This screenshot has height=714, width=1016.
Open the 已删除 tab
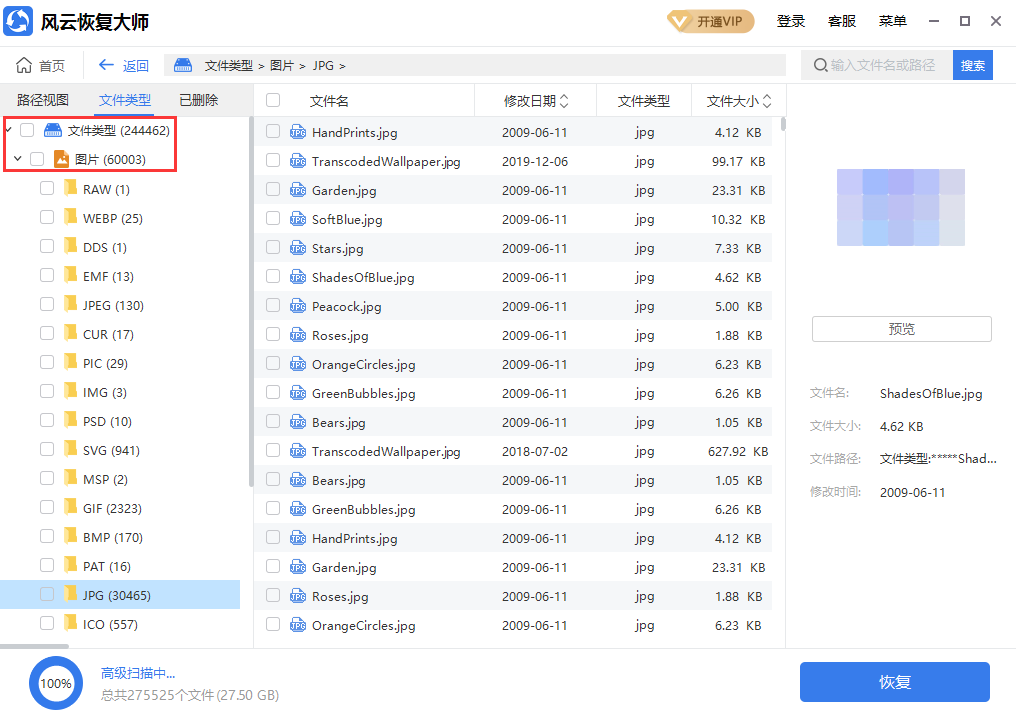(198, 100)
